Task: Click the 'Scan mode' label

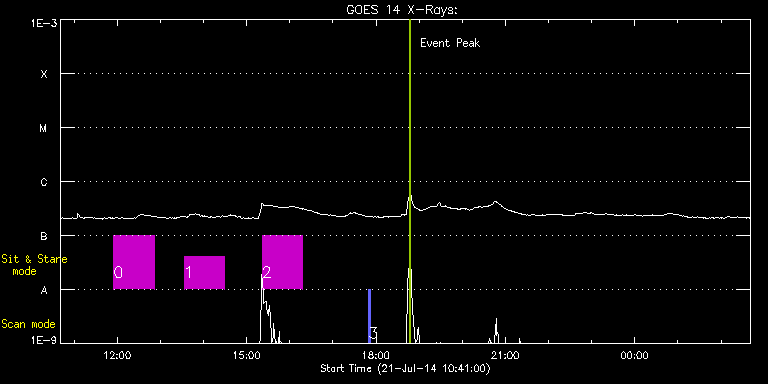Action: (28, 324)
